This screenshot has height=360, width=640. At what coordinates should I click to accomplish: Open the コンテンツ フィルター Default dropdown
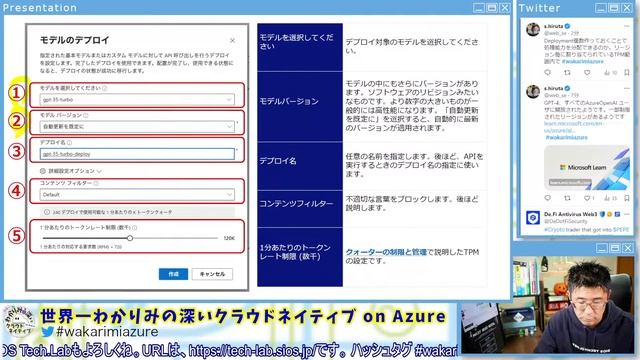(137, 195)
